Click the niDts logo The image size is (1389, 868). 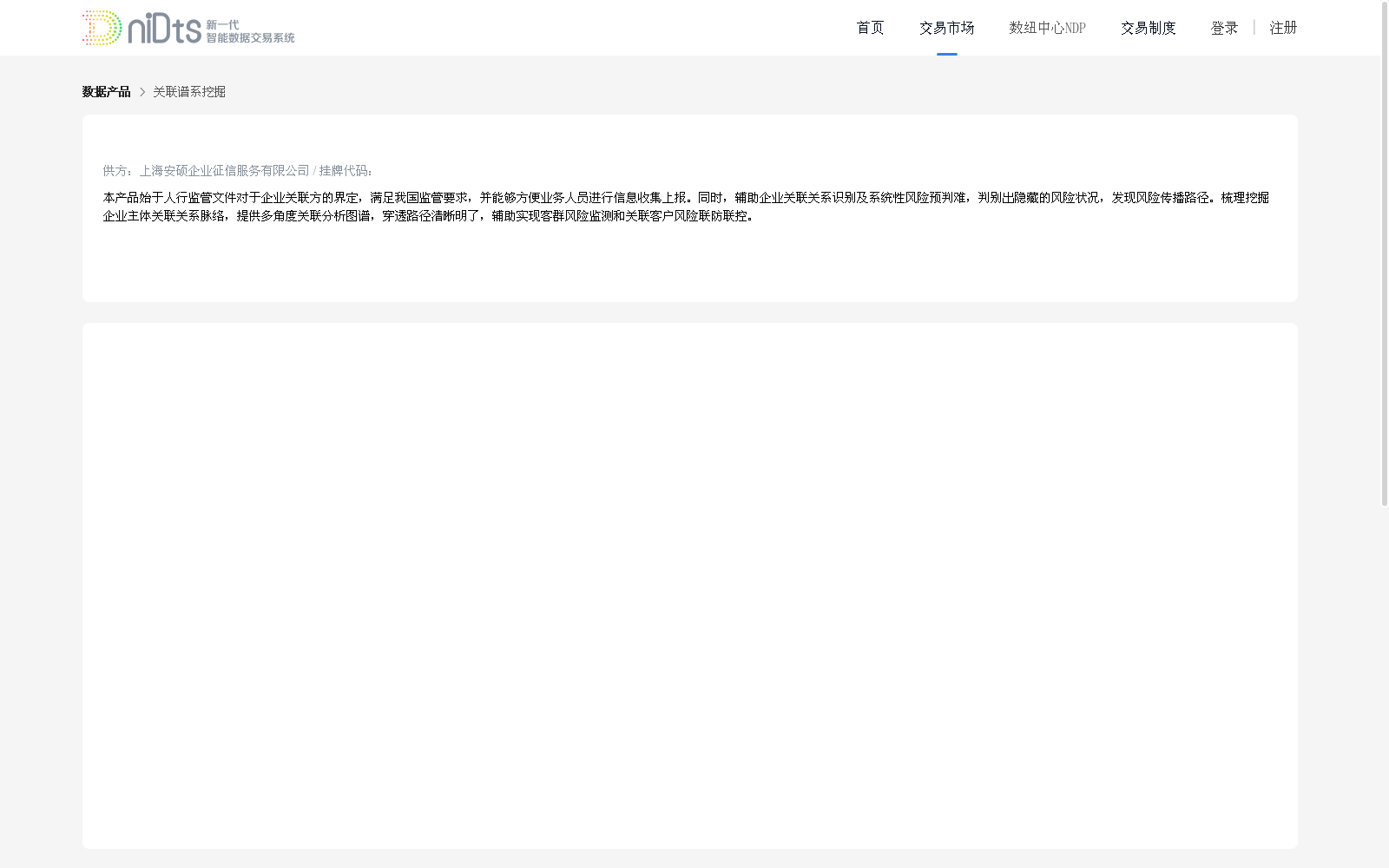click(x=188, y=28)
